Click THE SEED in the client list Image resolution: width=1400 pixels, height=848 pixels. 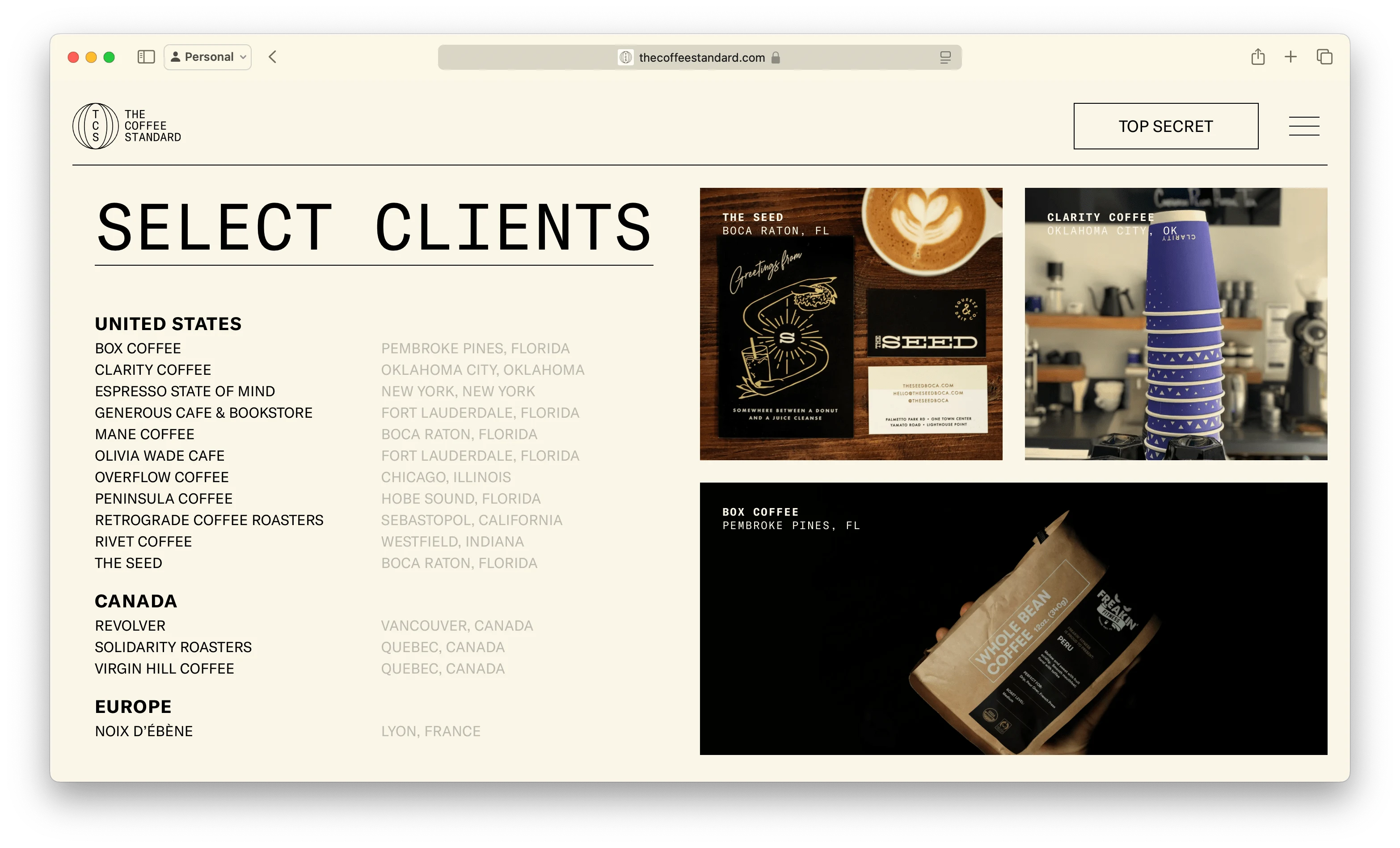[128, 563]
